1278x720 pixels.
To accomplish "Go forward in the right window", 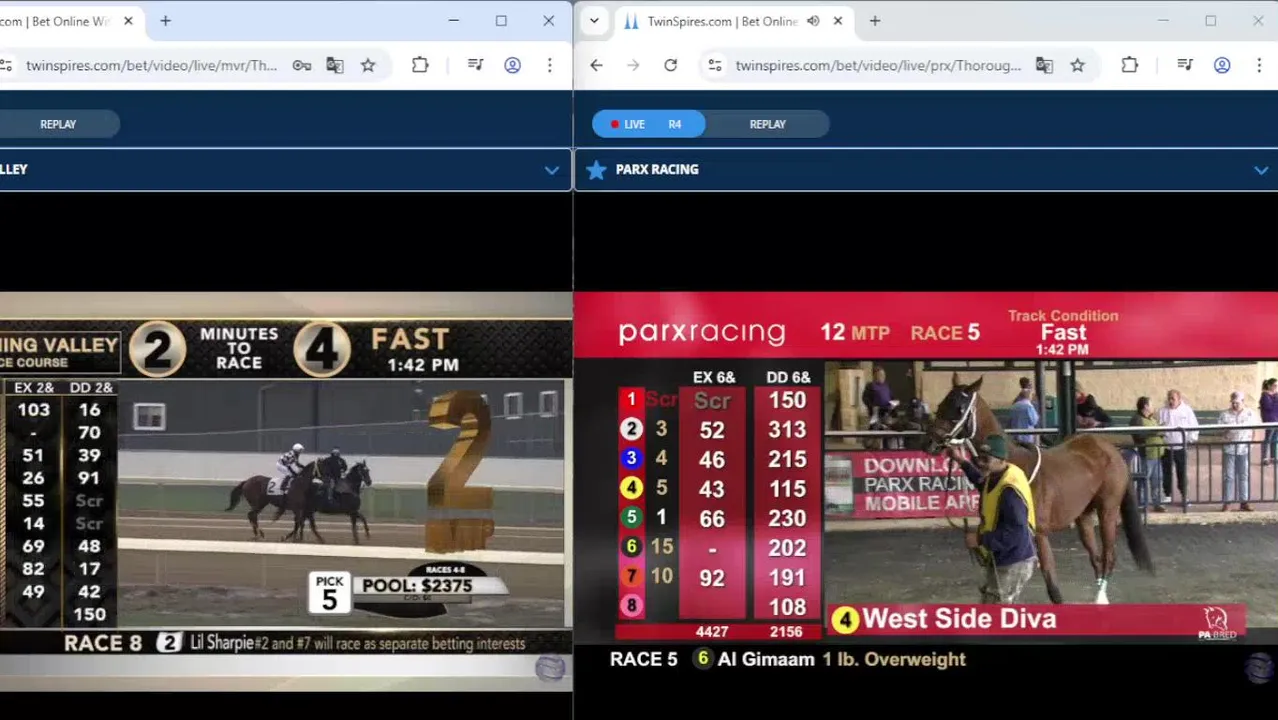I will [x=633, y=65].
